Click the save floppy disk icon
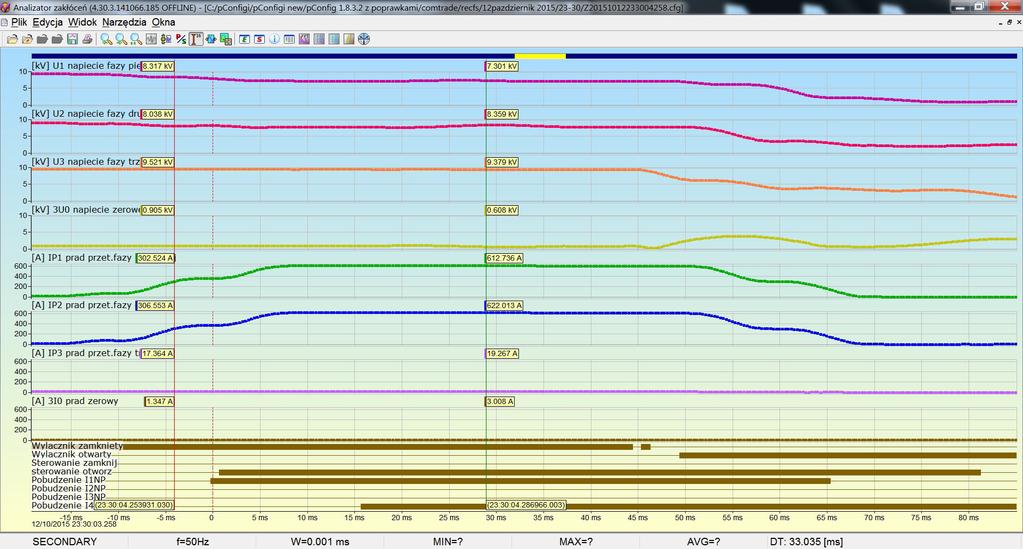 point(72,39)
